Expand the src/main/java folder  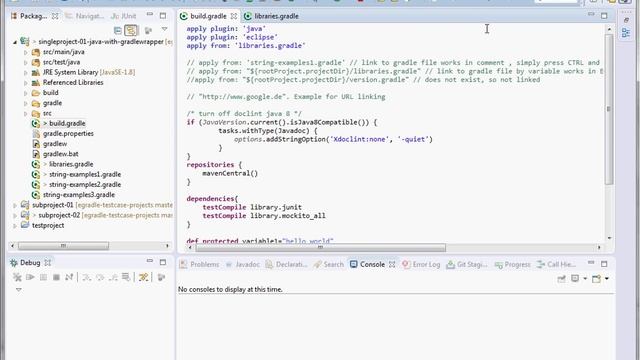point(25,52)
